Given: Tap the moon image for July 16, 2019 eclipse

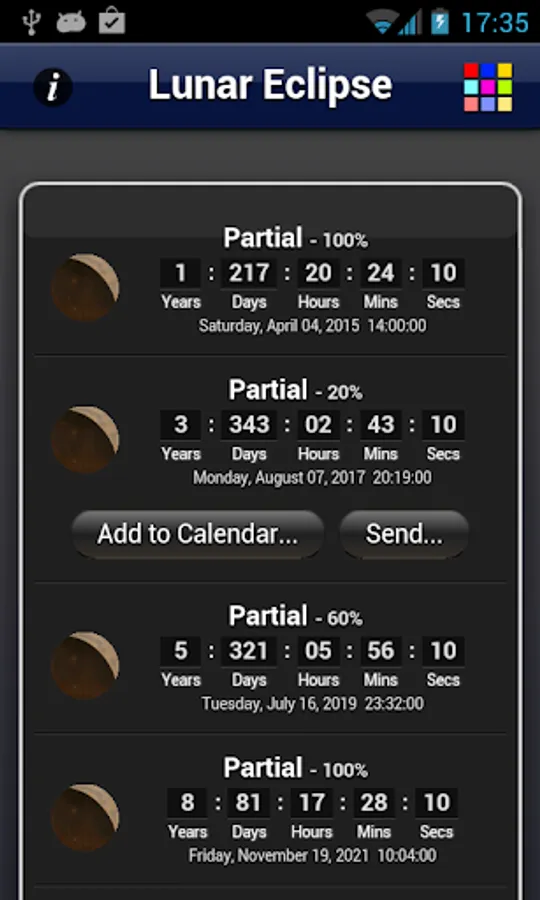Looking at the screenshot, I should (x=85, y=665).
